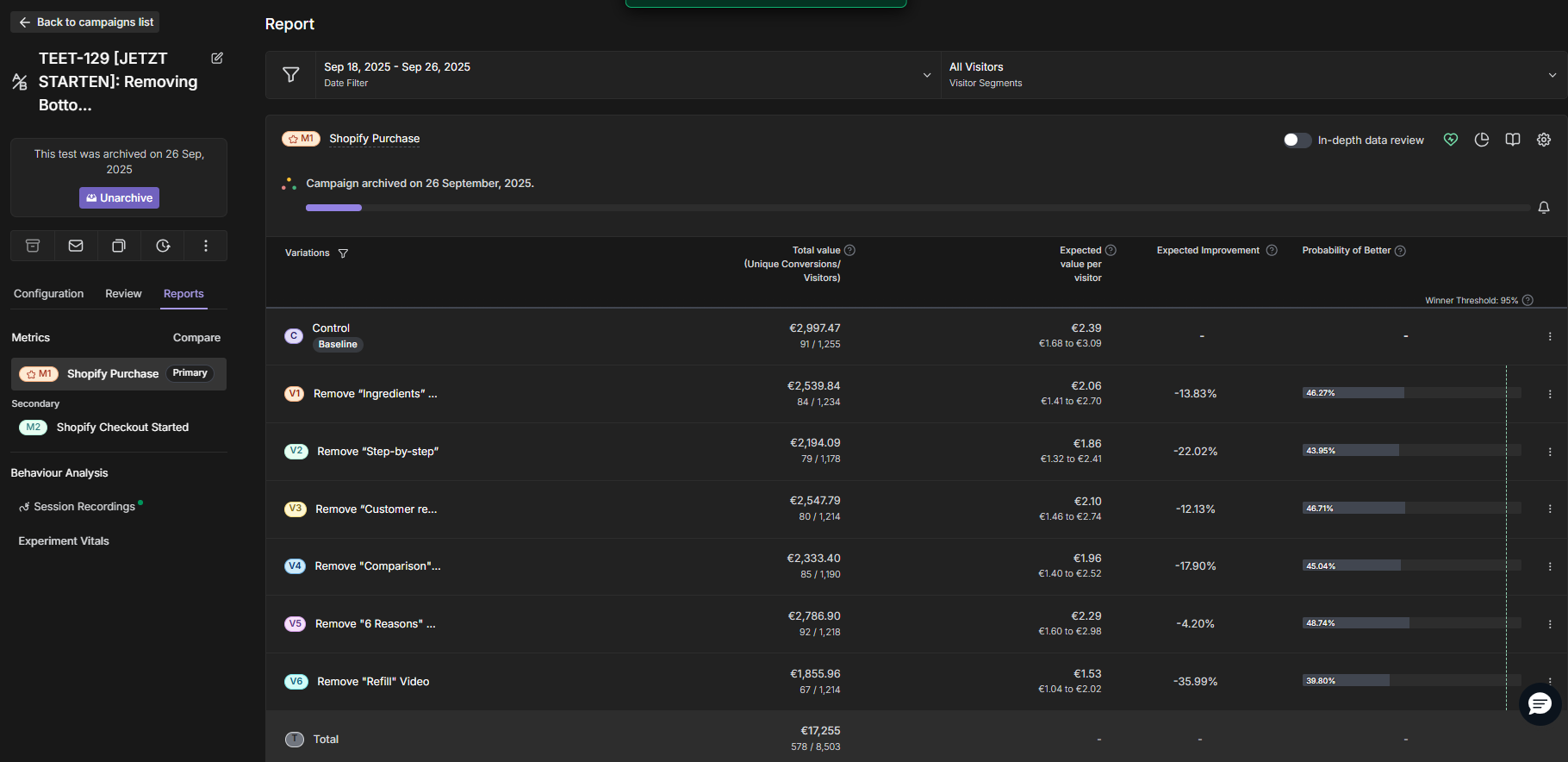The image size is (1568, 762).
Task: Click the funnel filter icon by date
Action: point(291,75)
